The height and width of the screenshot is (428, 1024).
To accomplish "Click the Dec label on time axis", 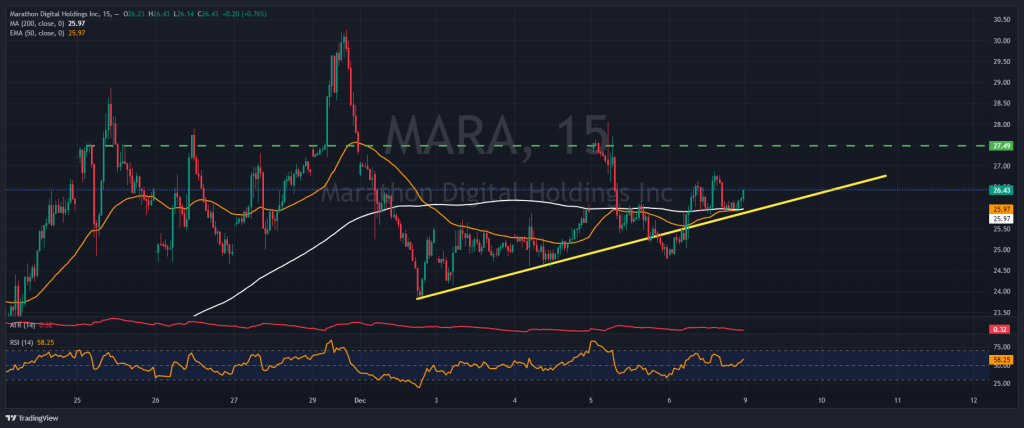I will click(x=360, y=399).
